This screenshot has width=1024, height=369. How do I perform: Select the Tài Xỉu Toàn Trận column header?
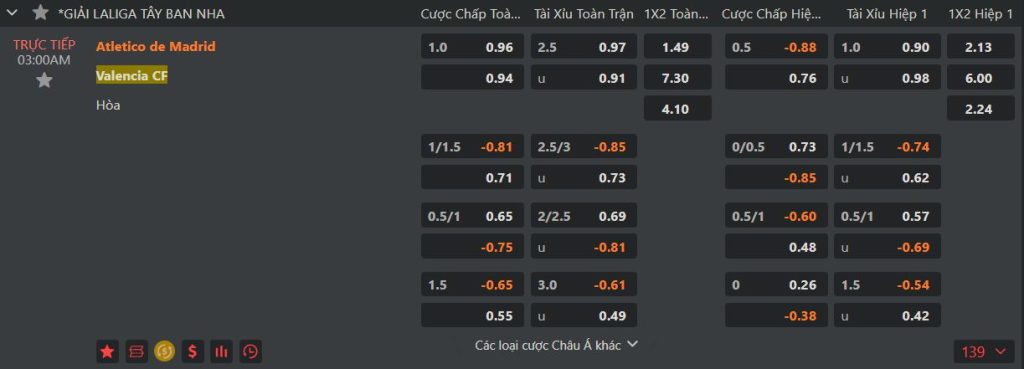584,14
